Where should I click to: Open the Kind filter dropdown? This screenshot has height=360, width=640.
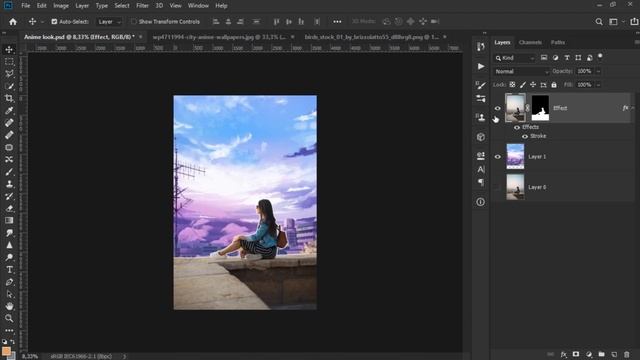(515, 58)
